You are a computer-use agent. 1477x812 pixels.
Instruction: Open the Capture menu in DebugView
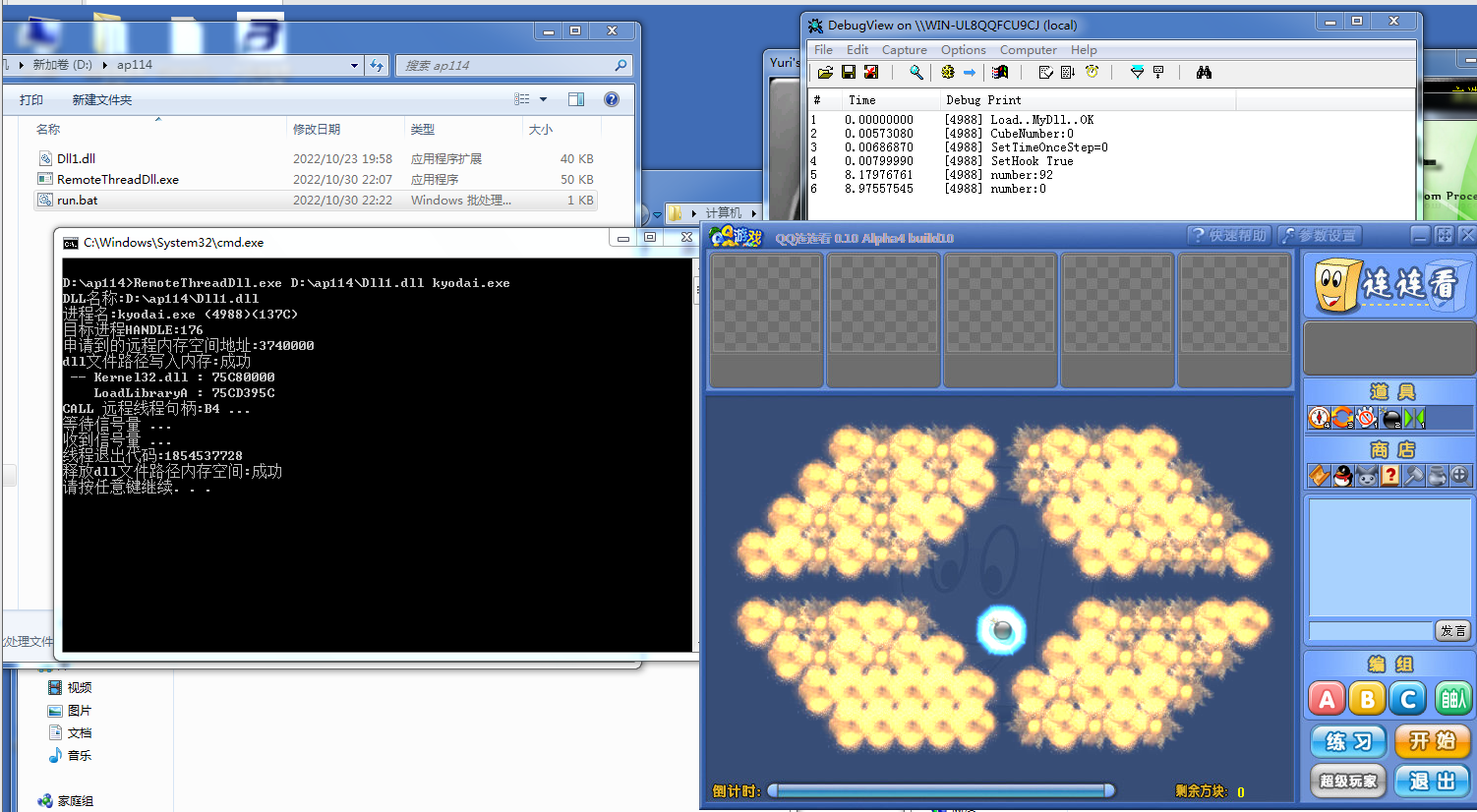click(x=904, y=50)
